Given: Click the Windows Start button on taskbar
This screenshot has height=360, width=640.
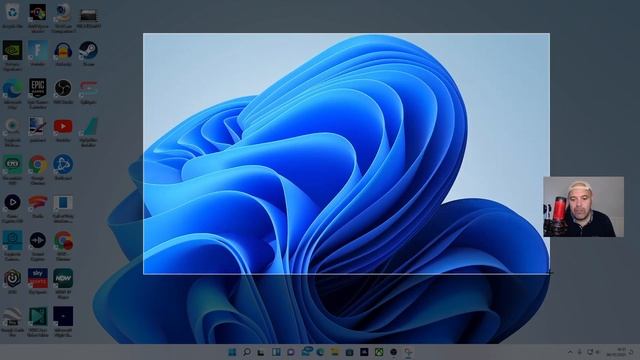Looking at the screenshot, I should 232,352.
